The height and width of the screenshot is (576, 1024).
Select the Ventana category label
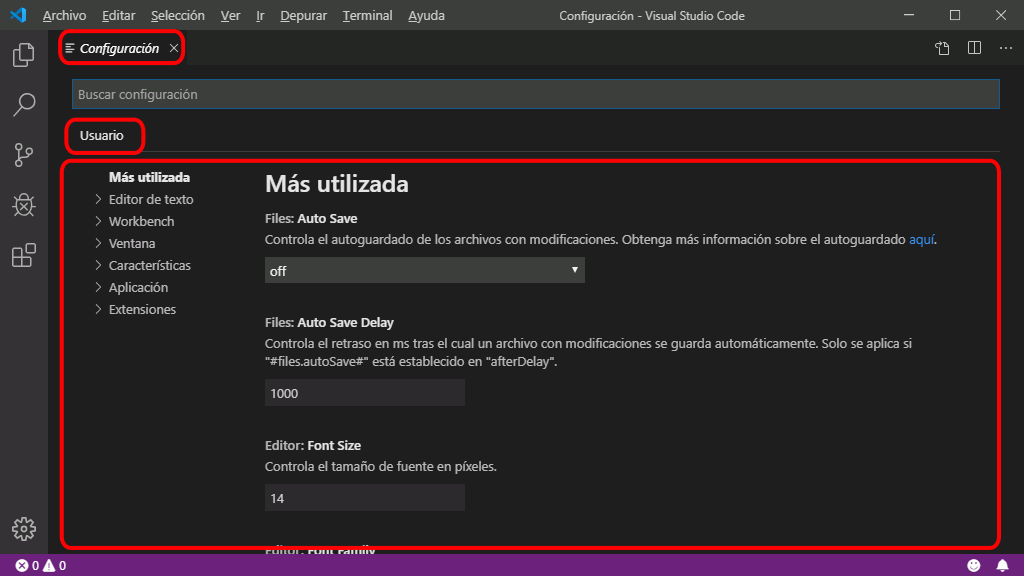132,244
